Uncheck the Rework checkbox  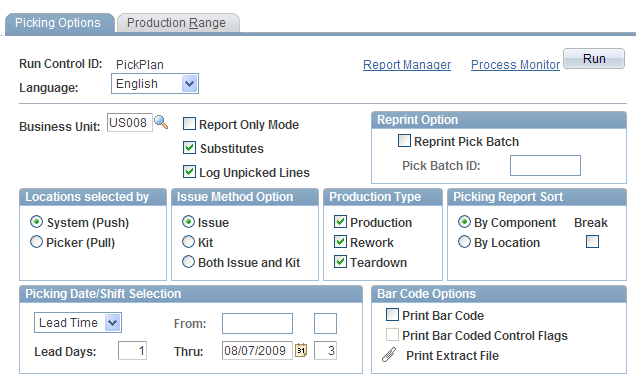340,242
